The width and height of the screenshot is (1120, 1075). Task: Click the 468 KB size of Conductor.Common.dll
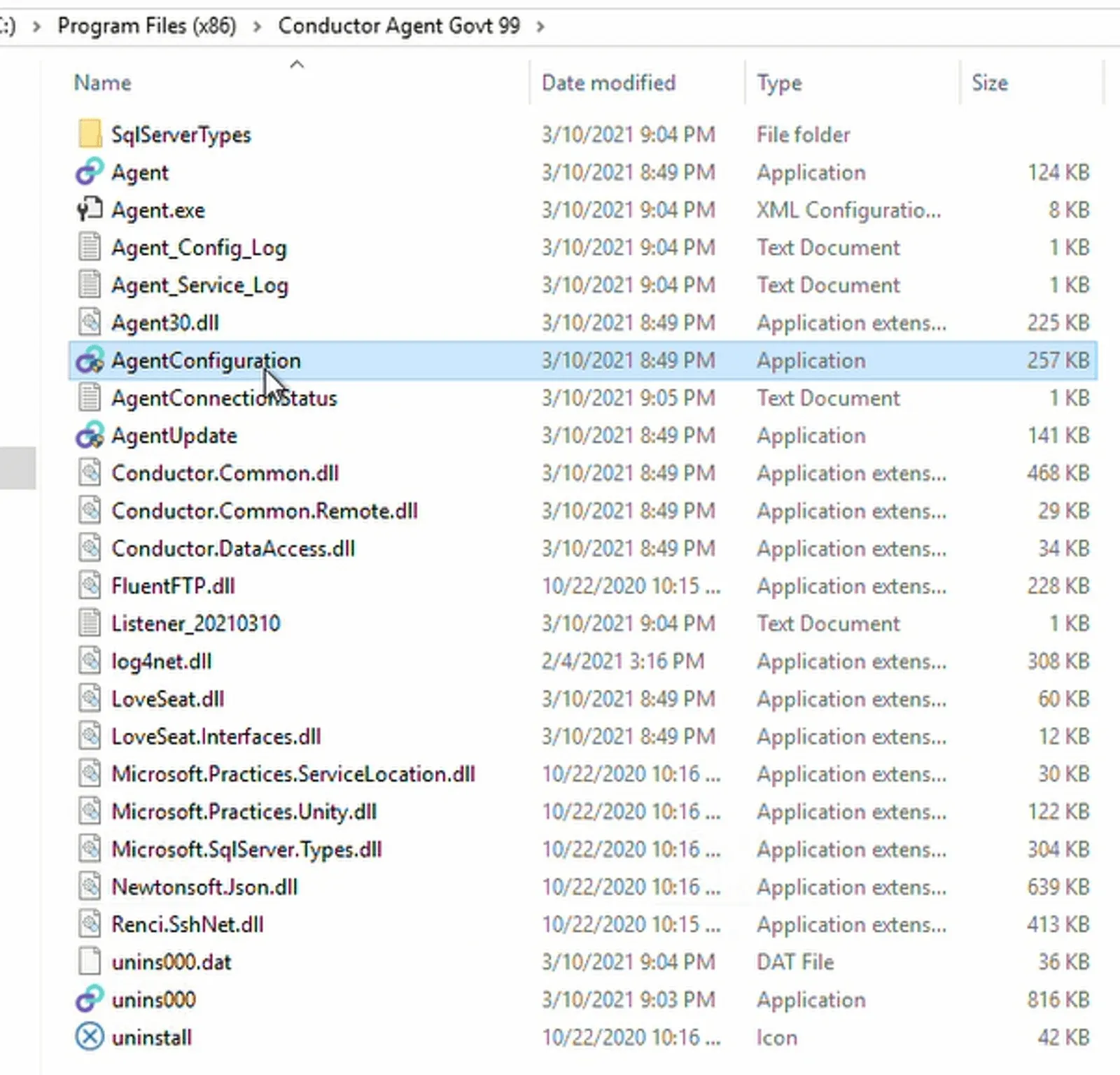1058,473
